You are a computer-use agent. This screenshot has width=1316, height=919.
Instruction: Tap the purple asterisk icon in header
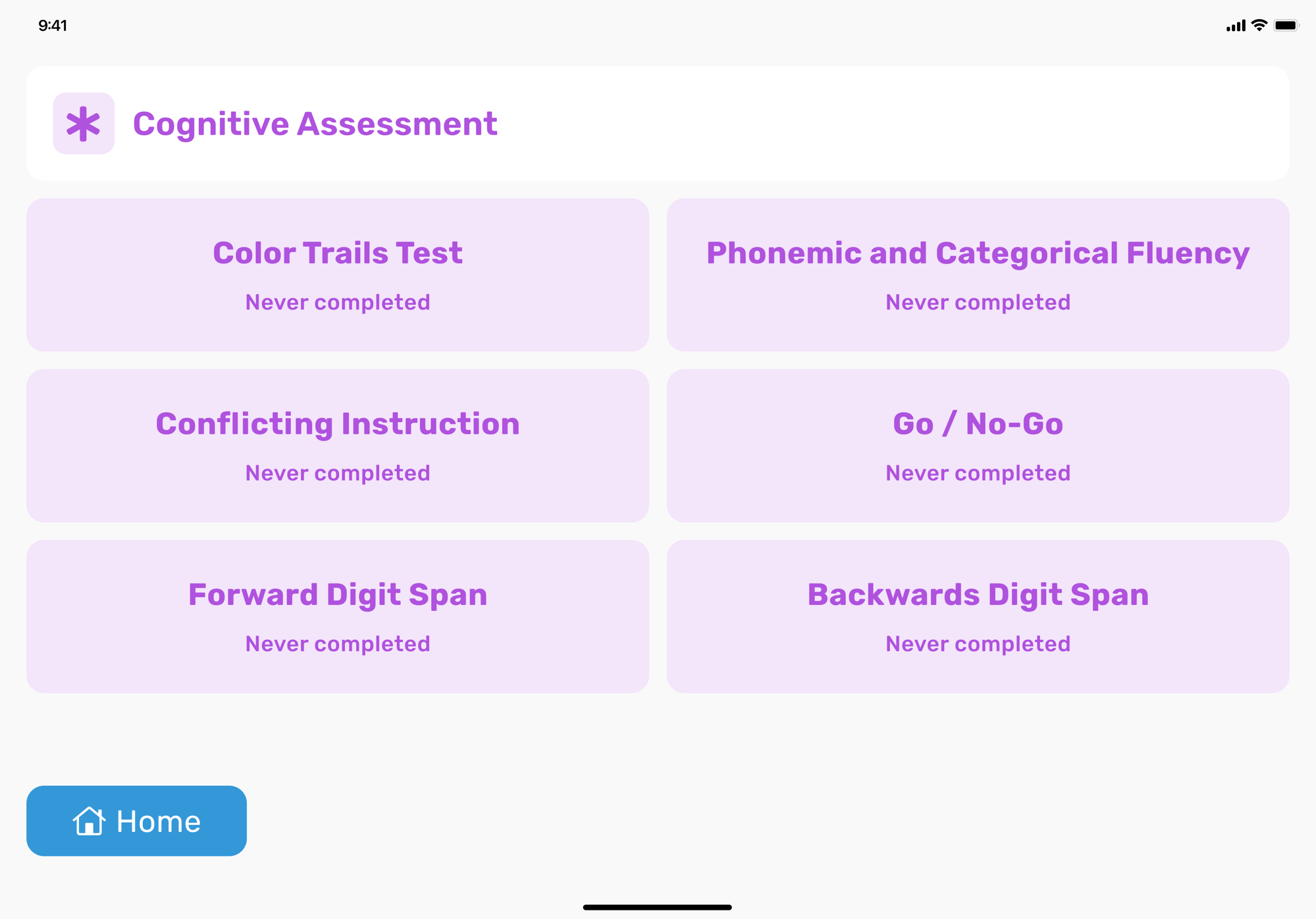84,124
